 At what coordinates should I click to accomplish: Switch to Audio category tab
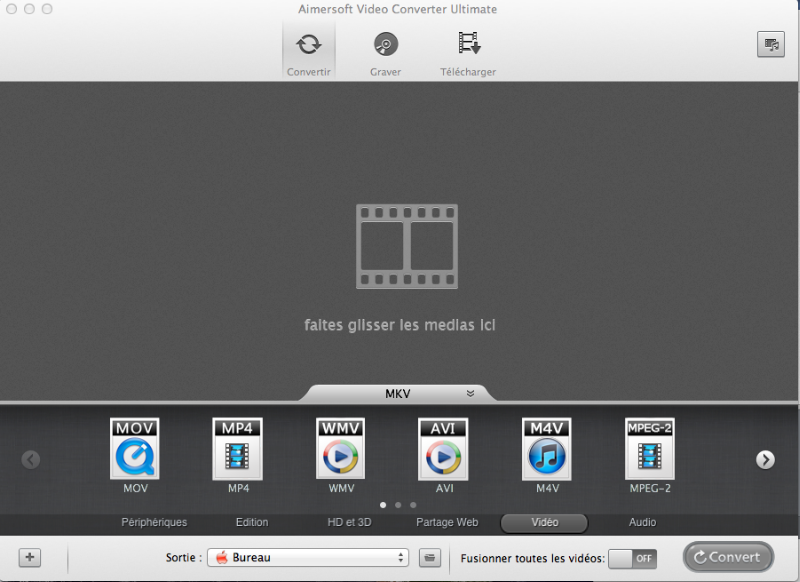(x=642, y=522)
